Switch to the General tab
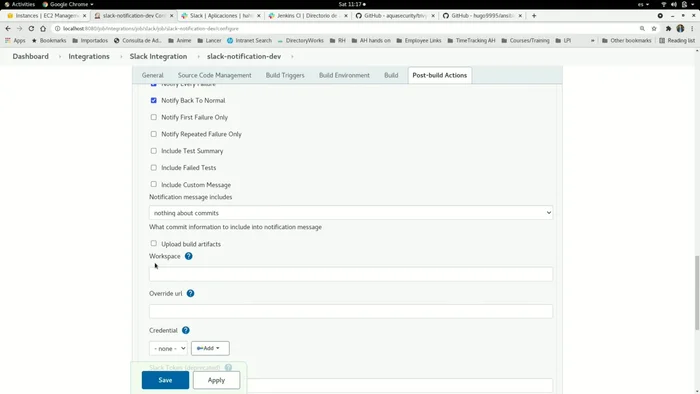 153,75
